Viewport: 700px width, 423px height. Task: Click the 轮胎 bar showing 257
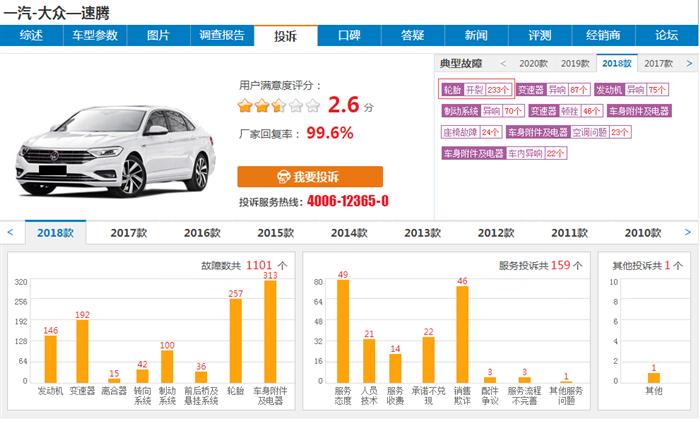[x=236, y=341]
